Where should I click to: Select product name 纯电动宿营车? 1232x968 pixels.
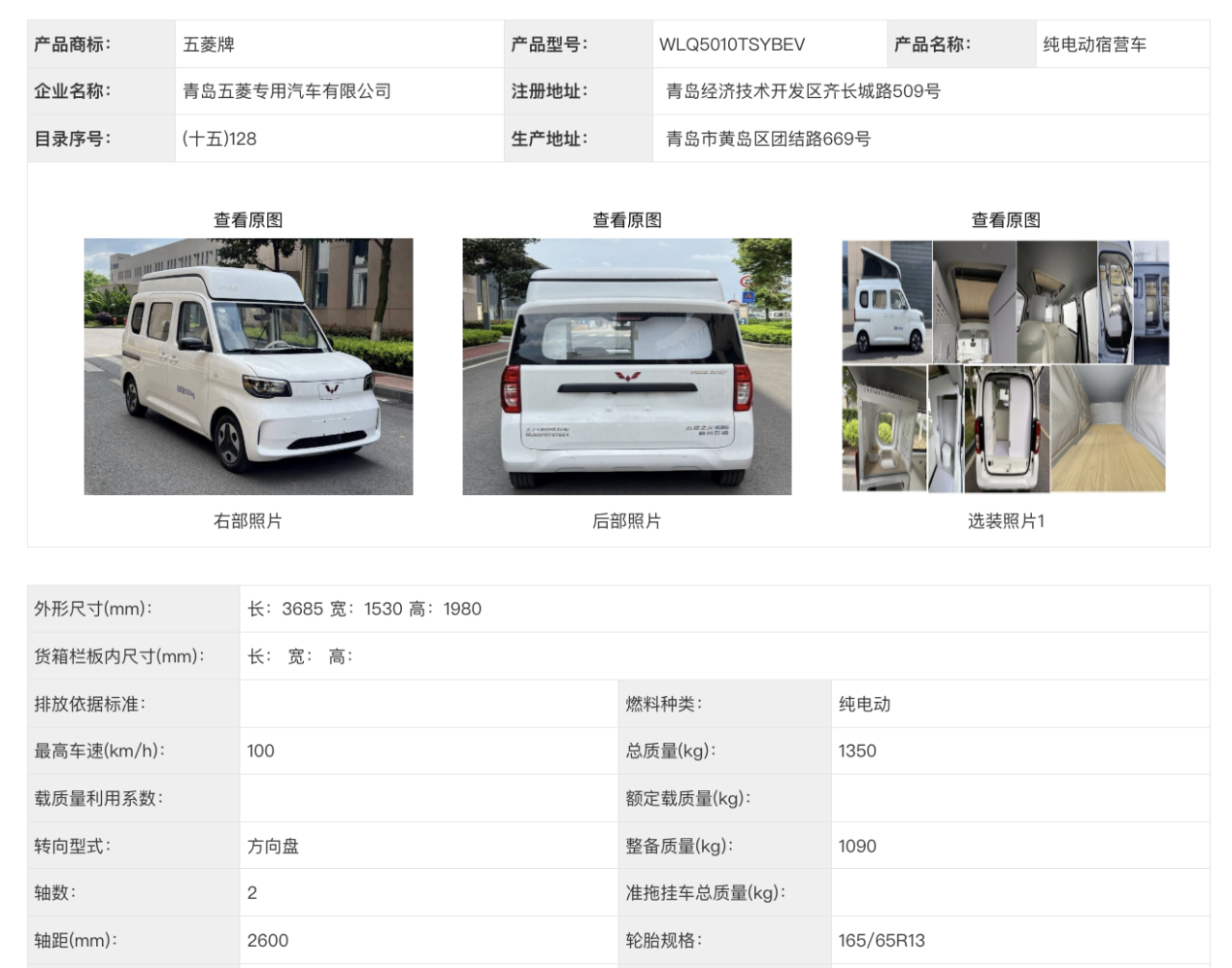[1095, 45]
